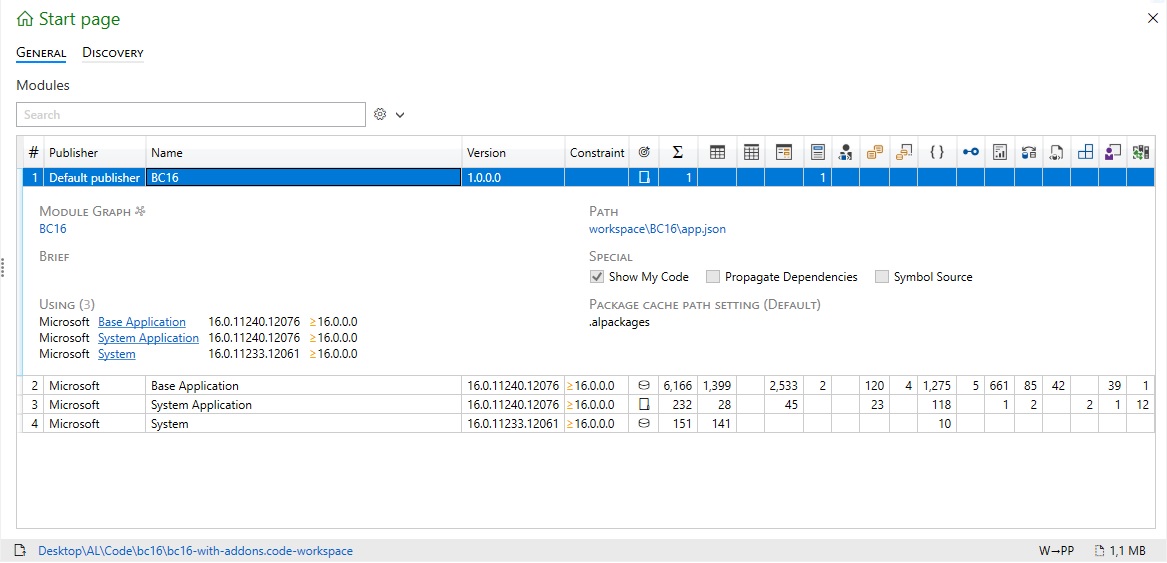Click the database exchange icon header above 85
Viewport: 1167px width, 563px height.
click(x=1029, y=152)
